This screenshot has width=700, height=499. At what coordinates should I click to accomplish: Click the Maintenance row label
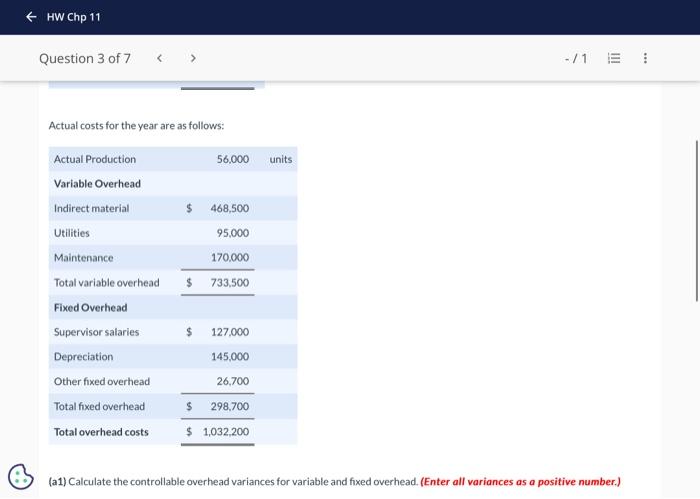[x=83, y=258]
